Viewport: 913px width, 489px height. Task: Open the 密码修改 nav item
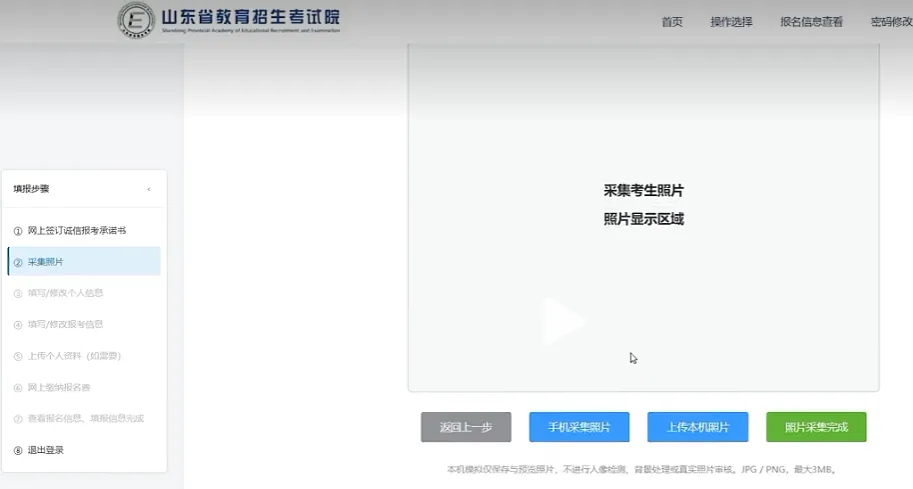[x=891, y=22]
